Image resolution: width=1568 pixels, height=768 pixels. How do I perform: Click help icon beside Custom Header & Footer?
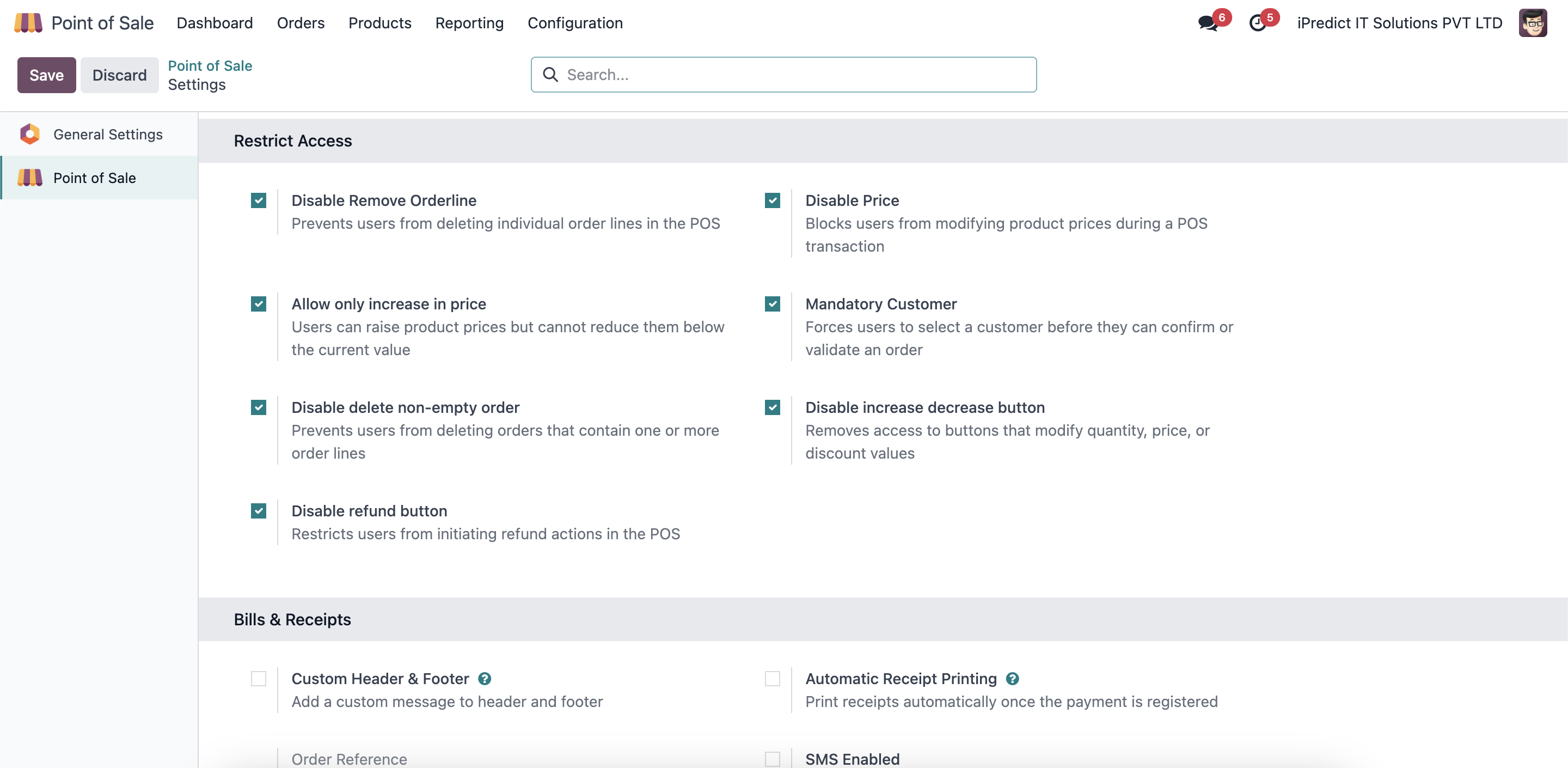(485, 679)
